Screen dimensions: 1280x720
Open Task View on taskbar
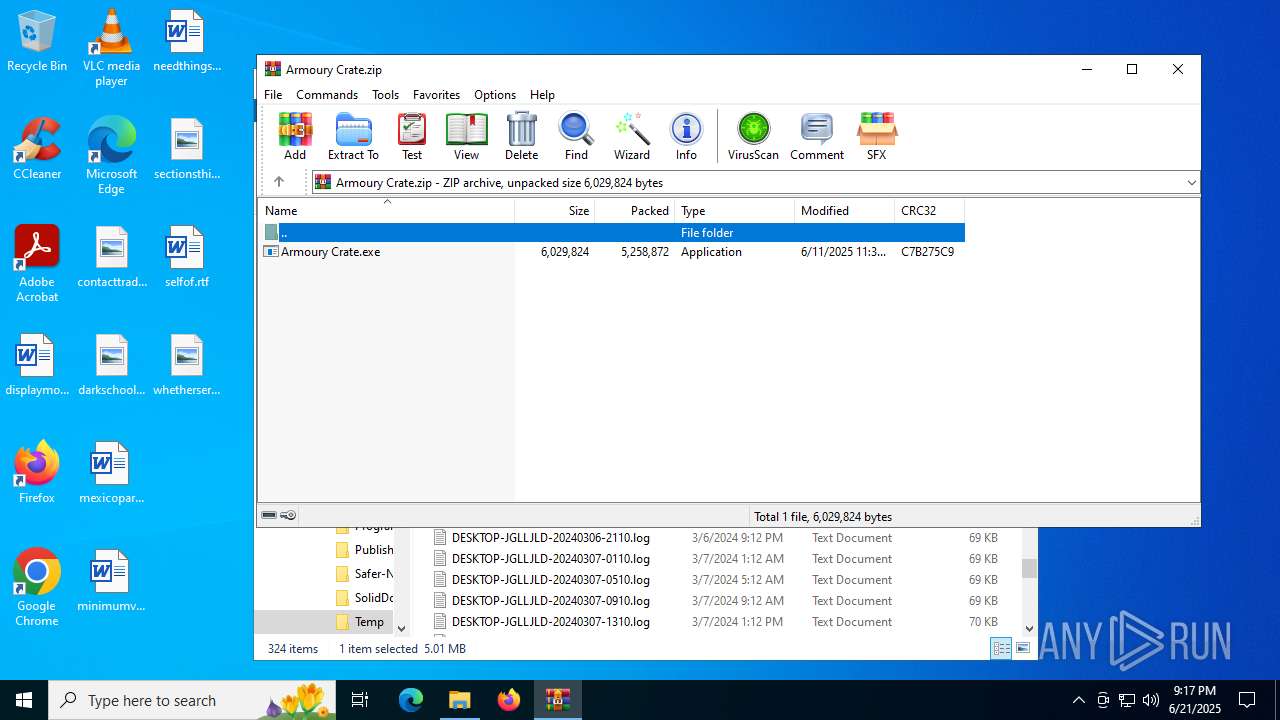coord(361,700)
